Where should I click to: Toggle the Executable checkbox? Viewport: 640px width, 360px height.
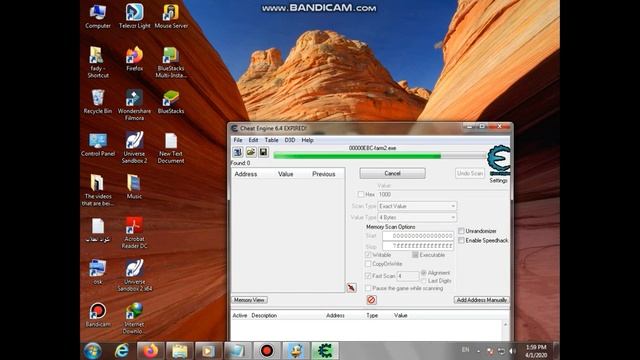[x=415, y=255]
